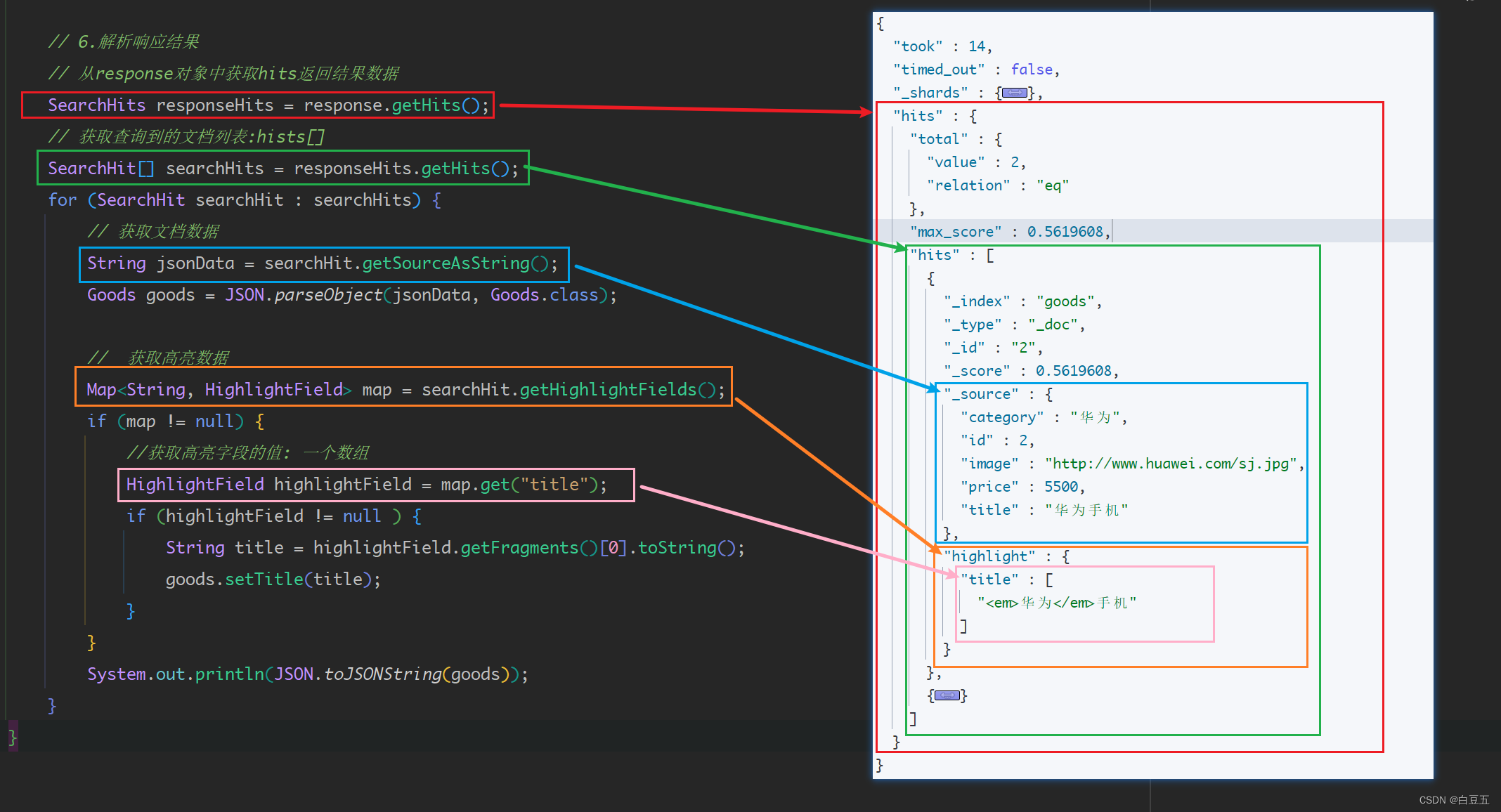
Task: Click the "value" key under total
Action: tap(956, 162)
